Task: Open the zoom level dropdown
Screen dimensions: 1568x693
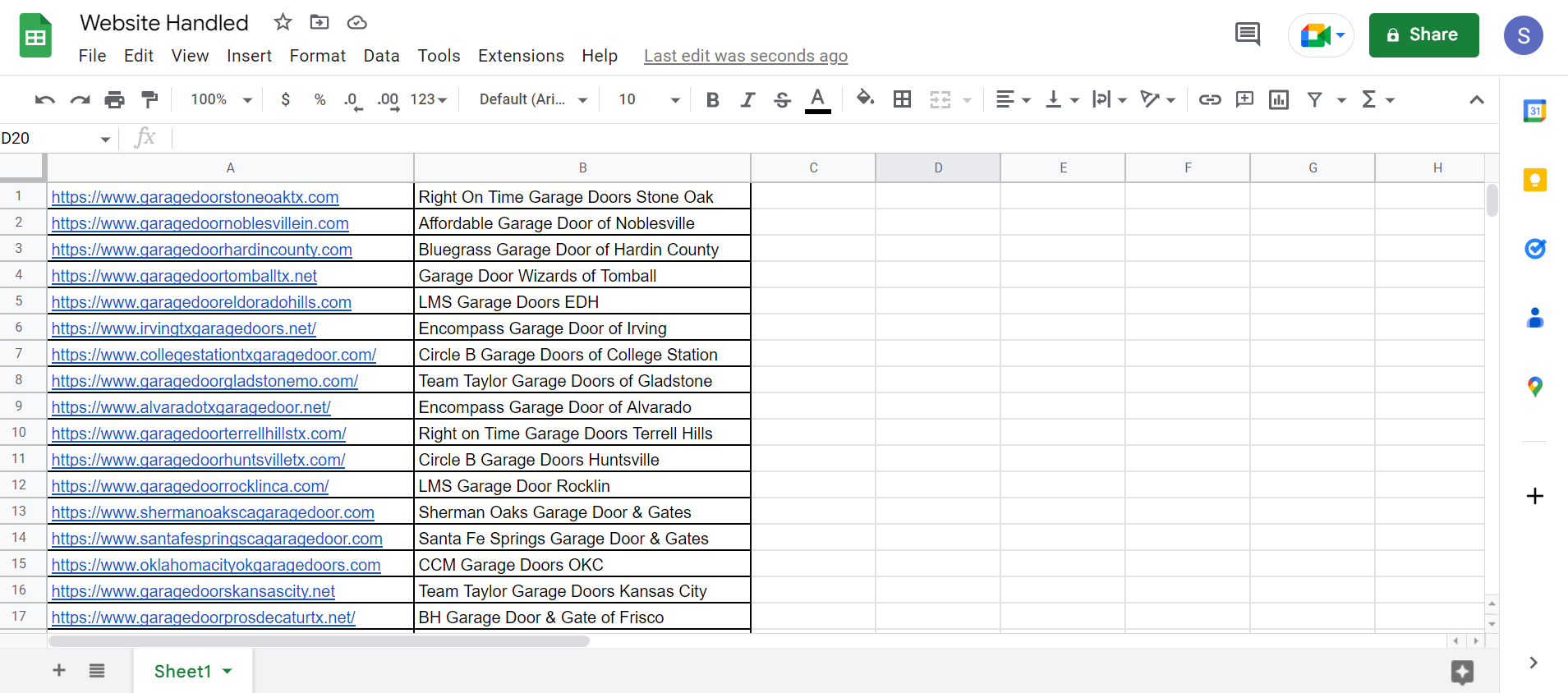Action: (221, 99)
